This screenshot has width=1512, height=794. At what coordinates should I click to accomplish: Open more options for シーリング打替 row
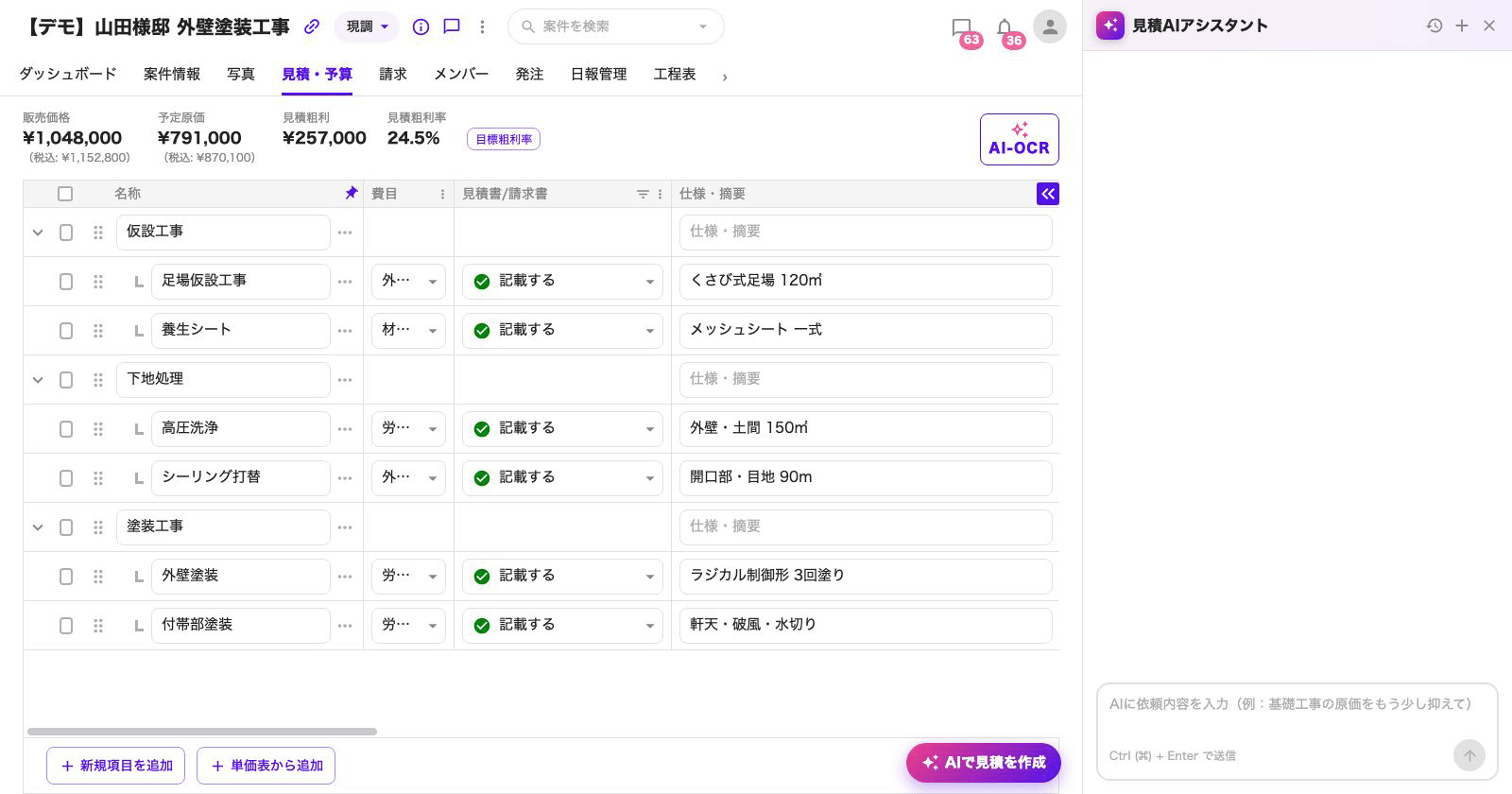click(x=345, y=478)
